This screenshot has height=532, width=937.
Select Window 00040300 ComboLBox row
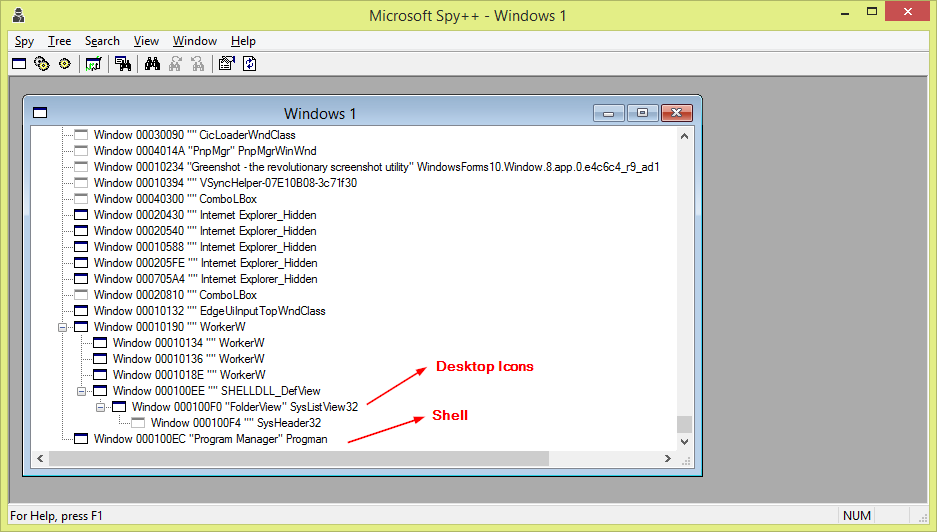[175, 198]
